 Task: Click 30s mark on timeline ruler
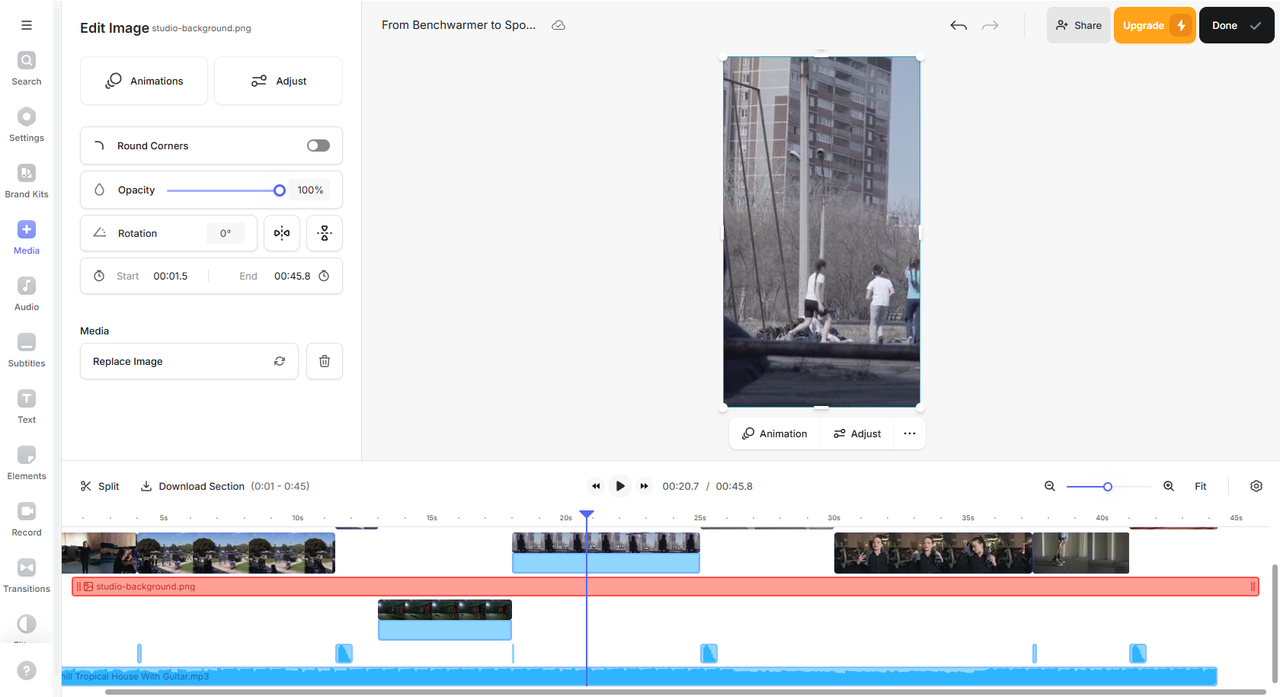tap(833, 518)
